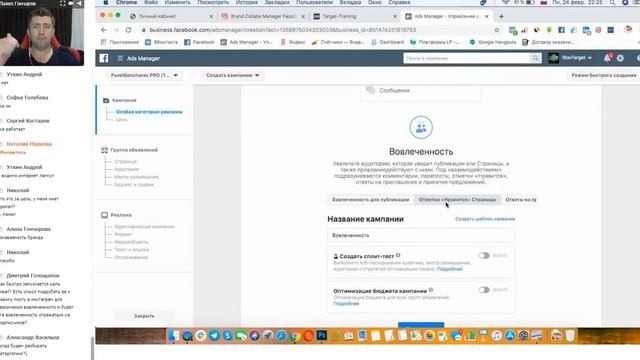This screenshot has width=640, height=360.
Task: Click Аудитория item under ad set group
Action: pyautogui.click(x=127, y=169)
